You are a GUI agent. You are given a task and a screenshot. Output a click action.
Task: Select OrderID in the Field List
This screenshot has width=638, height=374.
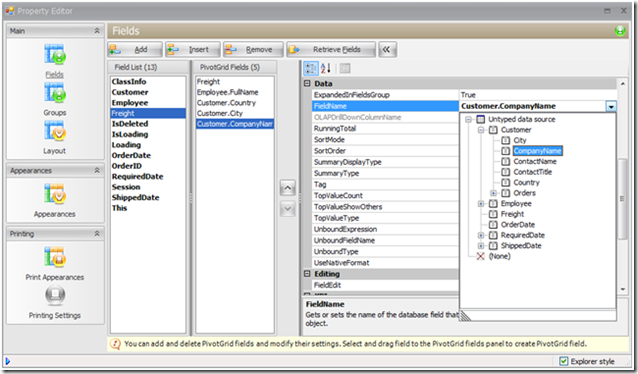[x=148, y=166]
